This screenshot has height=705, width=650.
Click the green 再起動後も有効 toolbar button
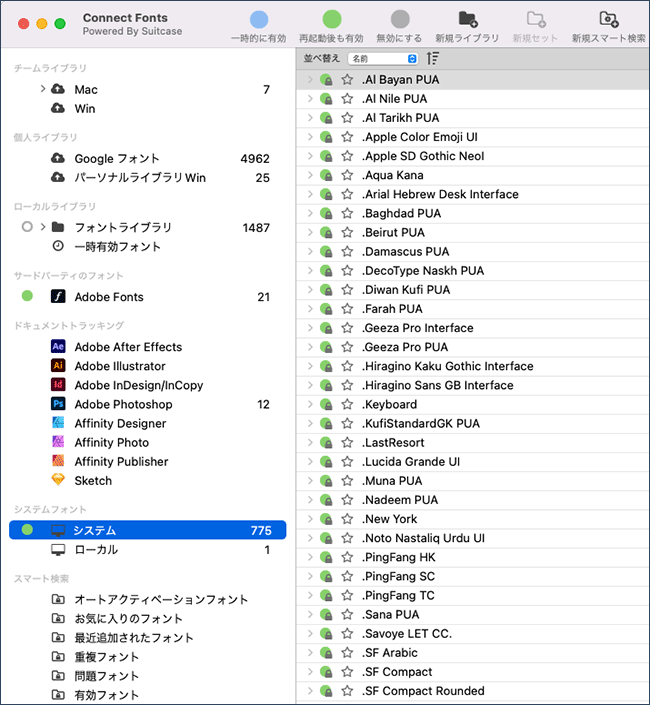332,20
